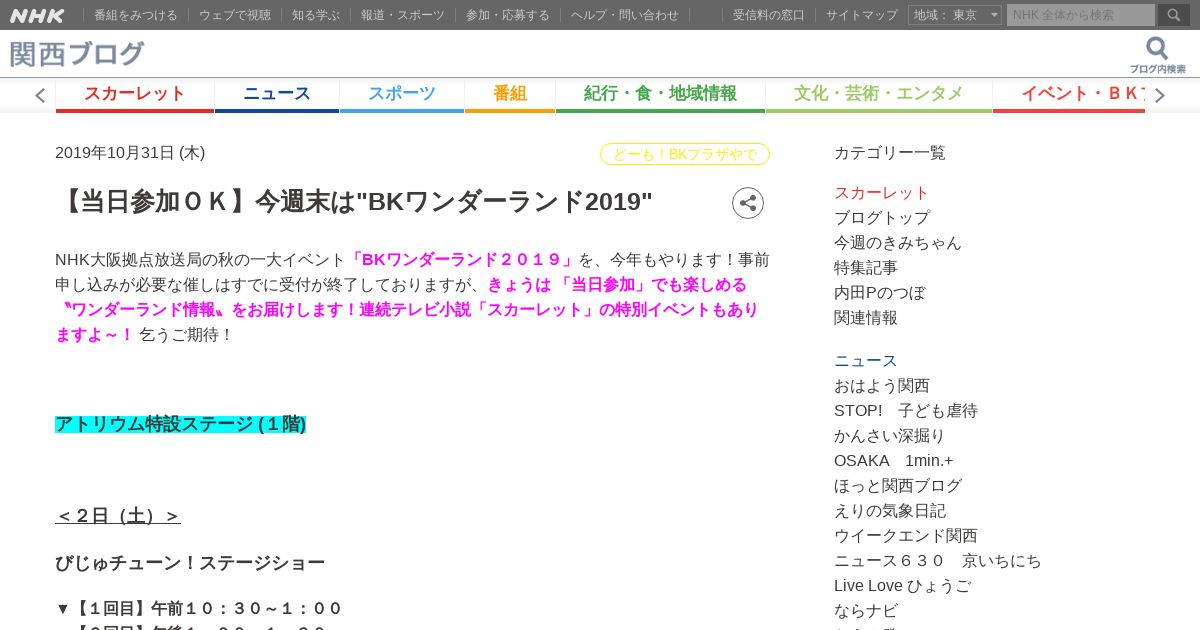Image resolution: width=1200 pixels, height=630 pixels.
Task: Select the ニュース category tab
Action: click(277, 94)
